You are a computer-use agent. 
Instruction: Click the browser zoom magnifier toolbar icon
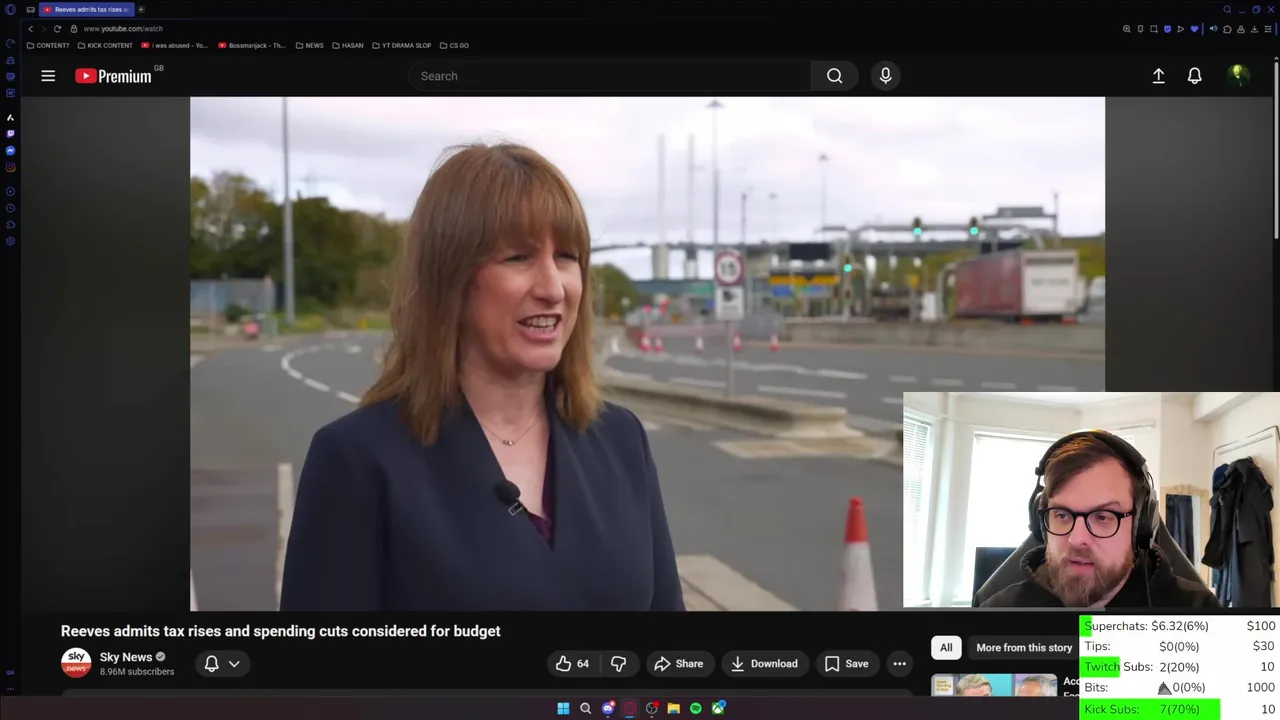coord(1126,29)
